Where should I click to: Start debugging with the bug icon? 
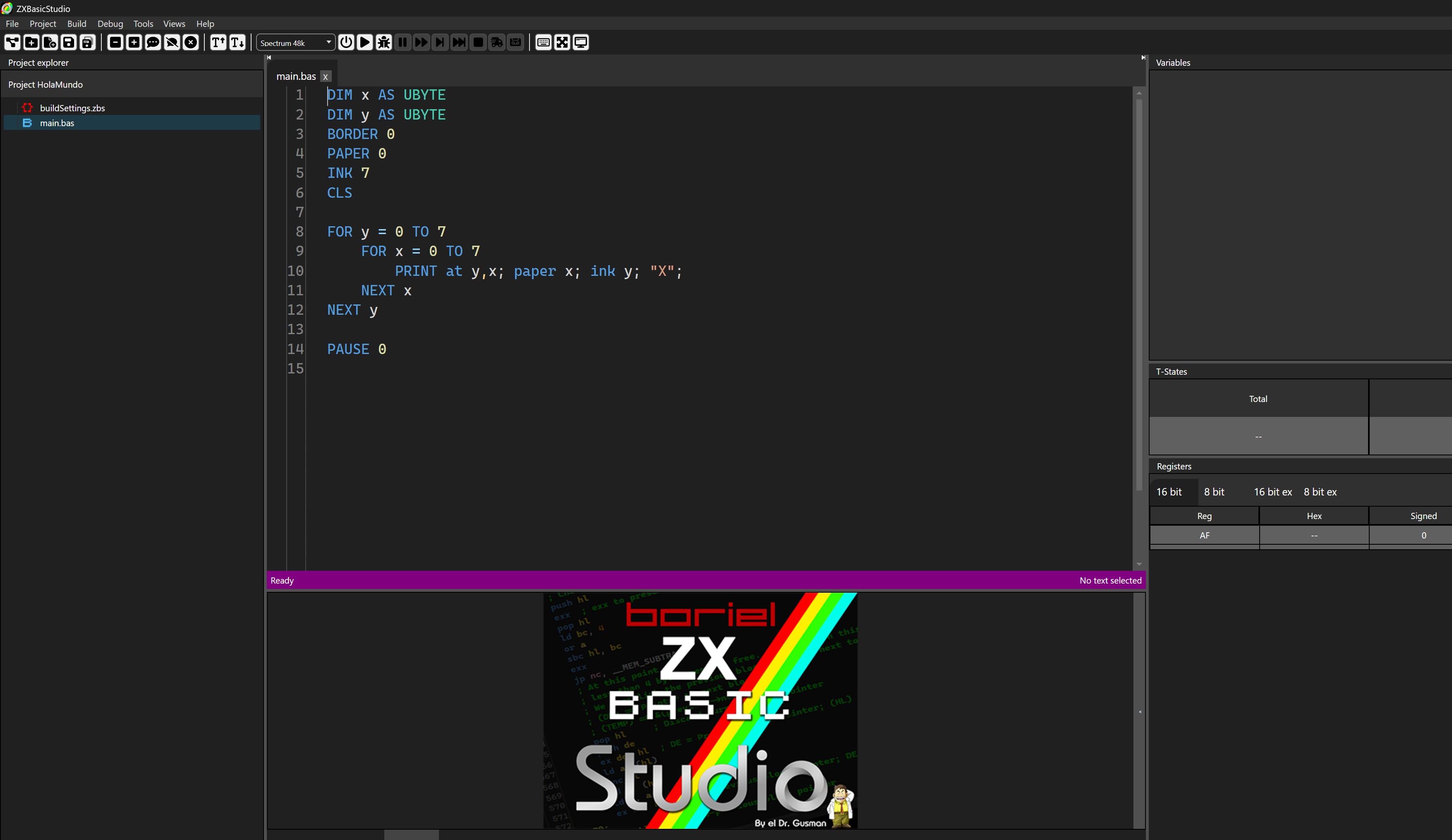click(383, 42)
